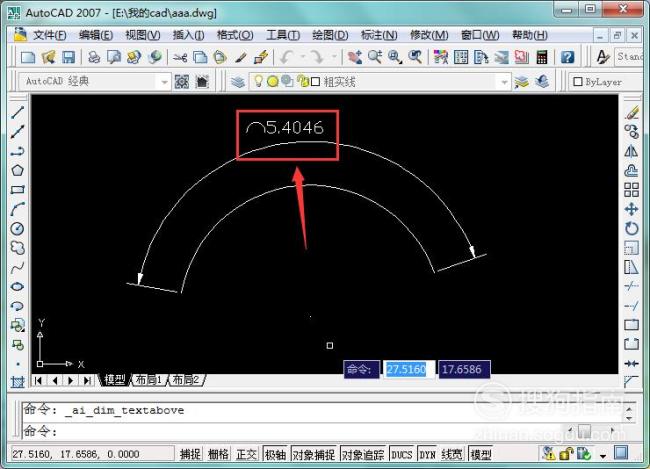Open the status bar tray menu arrow
The image size is (650, 469).
point(603,456)
